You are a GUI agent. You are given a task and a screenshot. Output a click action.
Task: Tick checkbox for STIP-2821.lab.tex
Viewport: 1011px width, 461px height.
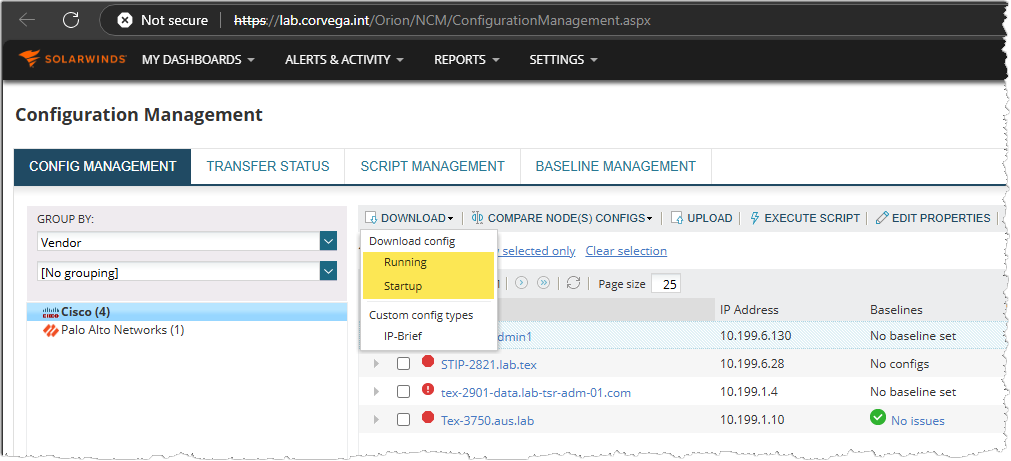[x=403, y=364]
